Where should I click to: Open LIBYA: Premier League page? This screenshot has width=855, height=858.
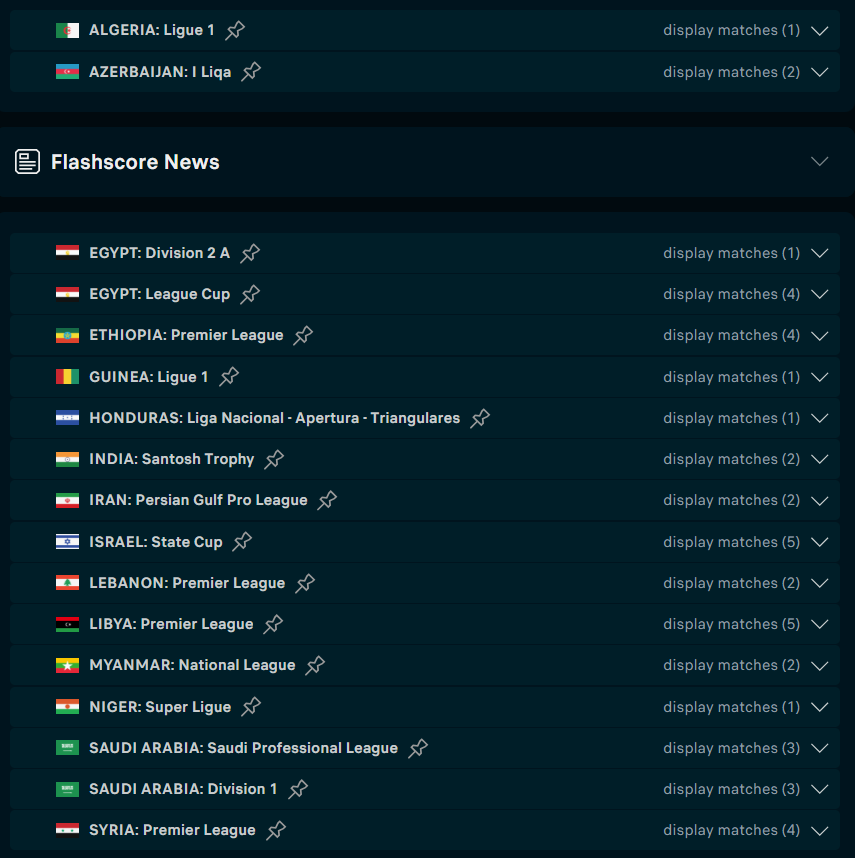point(171,624)
